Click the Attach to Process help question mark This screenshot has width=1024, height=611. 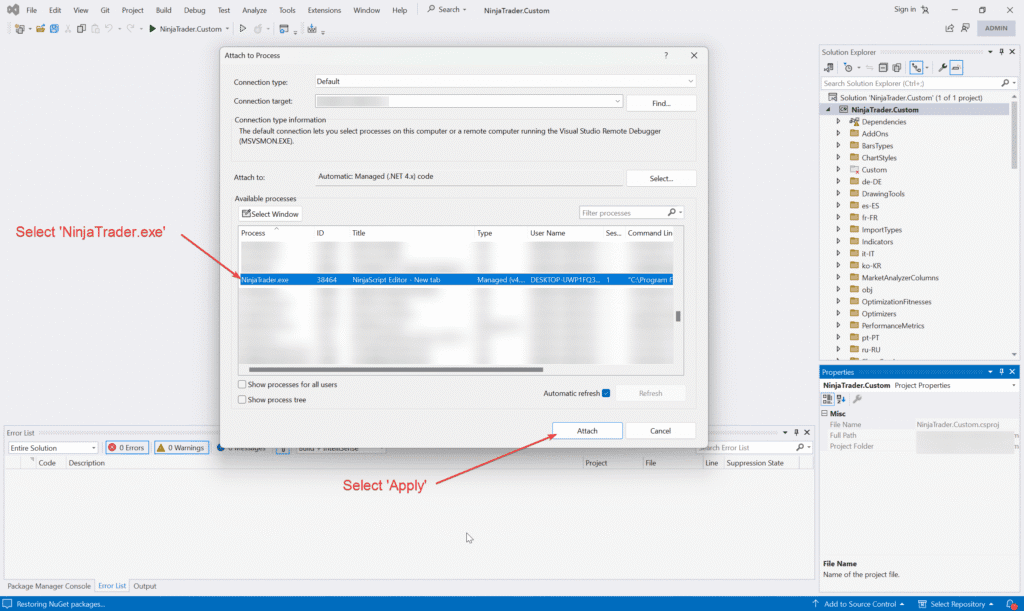[x=666, y=55]
